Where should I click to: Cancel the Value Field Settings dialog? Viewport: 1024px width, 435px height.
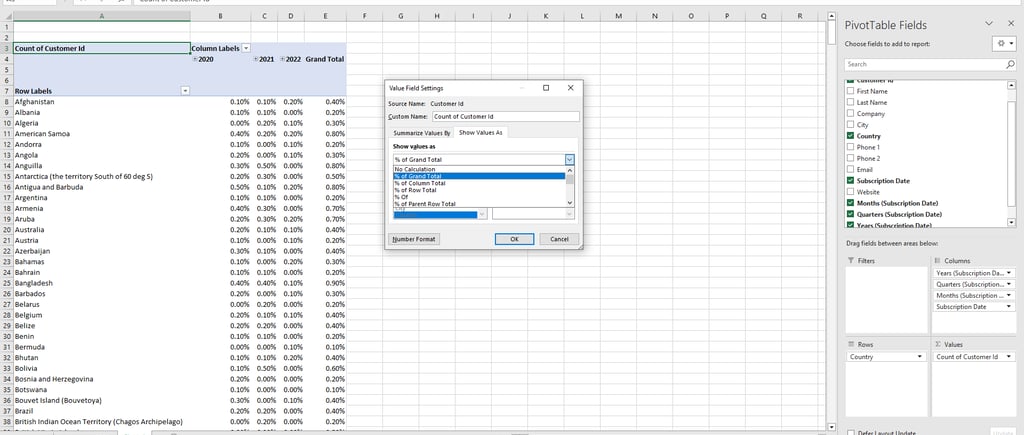coord(559,239)
